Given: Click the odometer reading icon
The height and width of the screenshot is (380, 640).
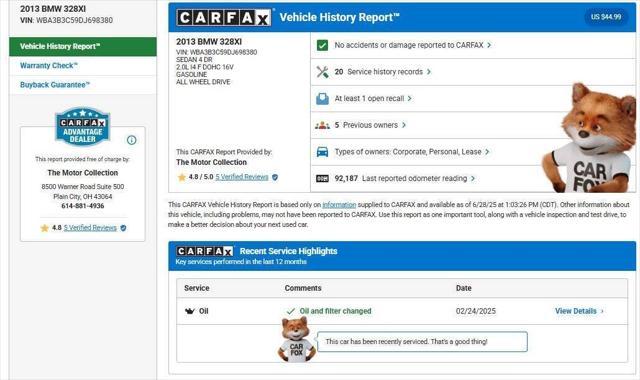Looking at the screenshot, I should [322, 179].
